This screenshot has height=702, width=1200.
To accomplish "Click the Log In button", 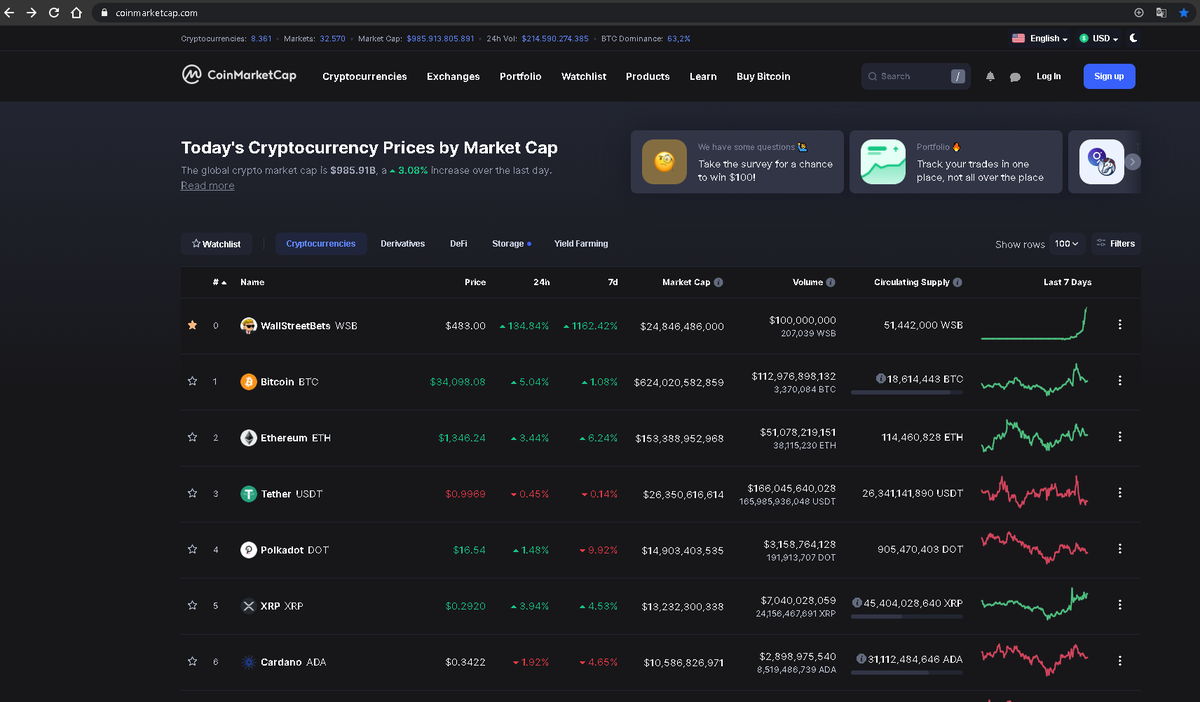I will pyautogui.click(x=1048, y=76).
